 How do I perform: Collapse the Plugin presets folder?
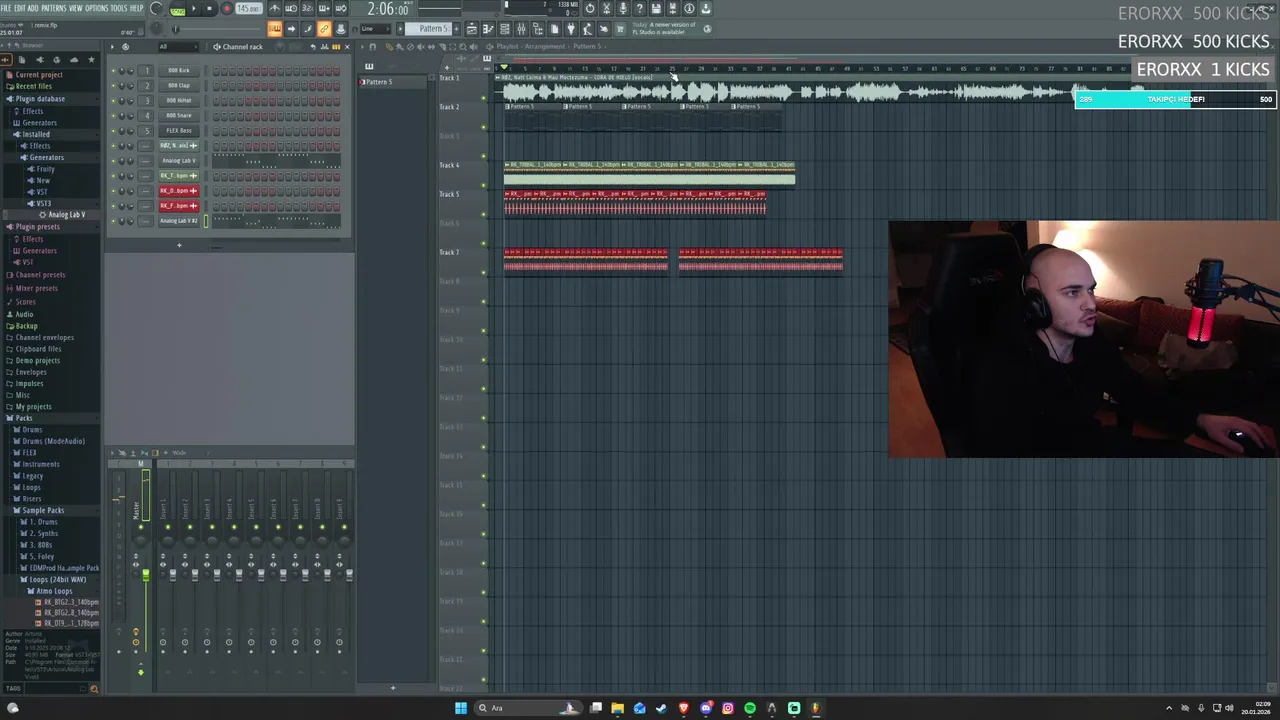(38, 227)
